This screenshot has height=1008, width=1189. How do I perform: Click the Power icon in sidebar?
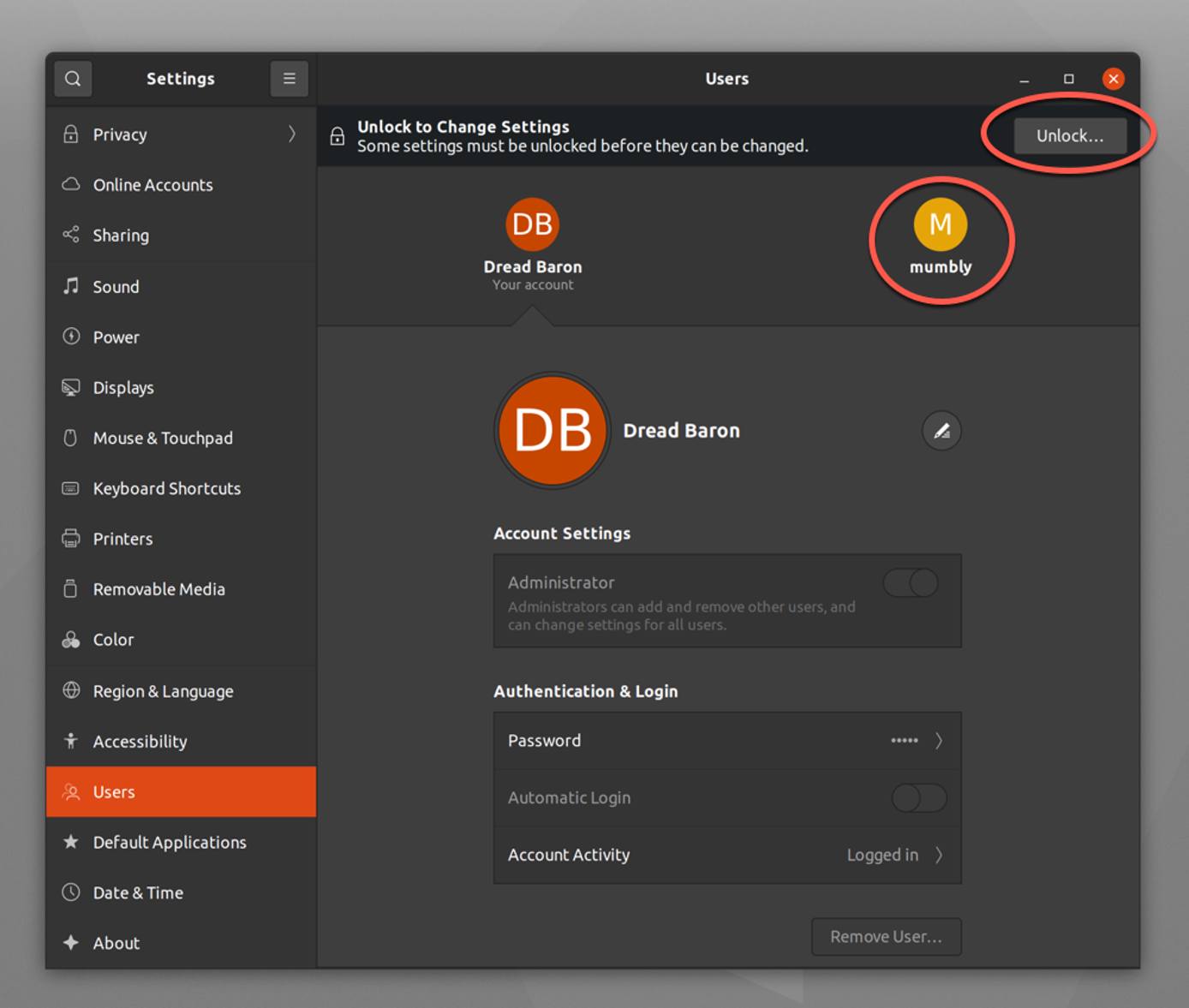click(x=69, y=337)
